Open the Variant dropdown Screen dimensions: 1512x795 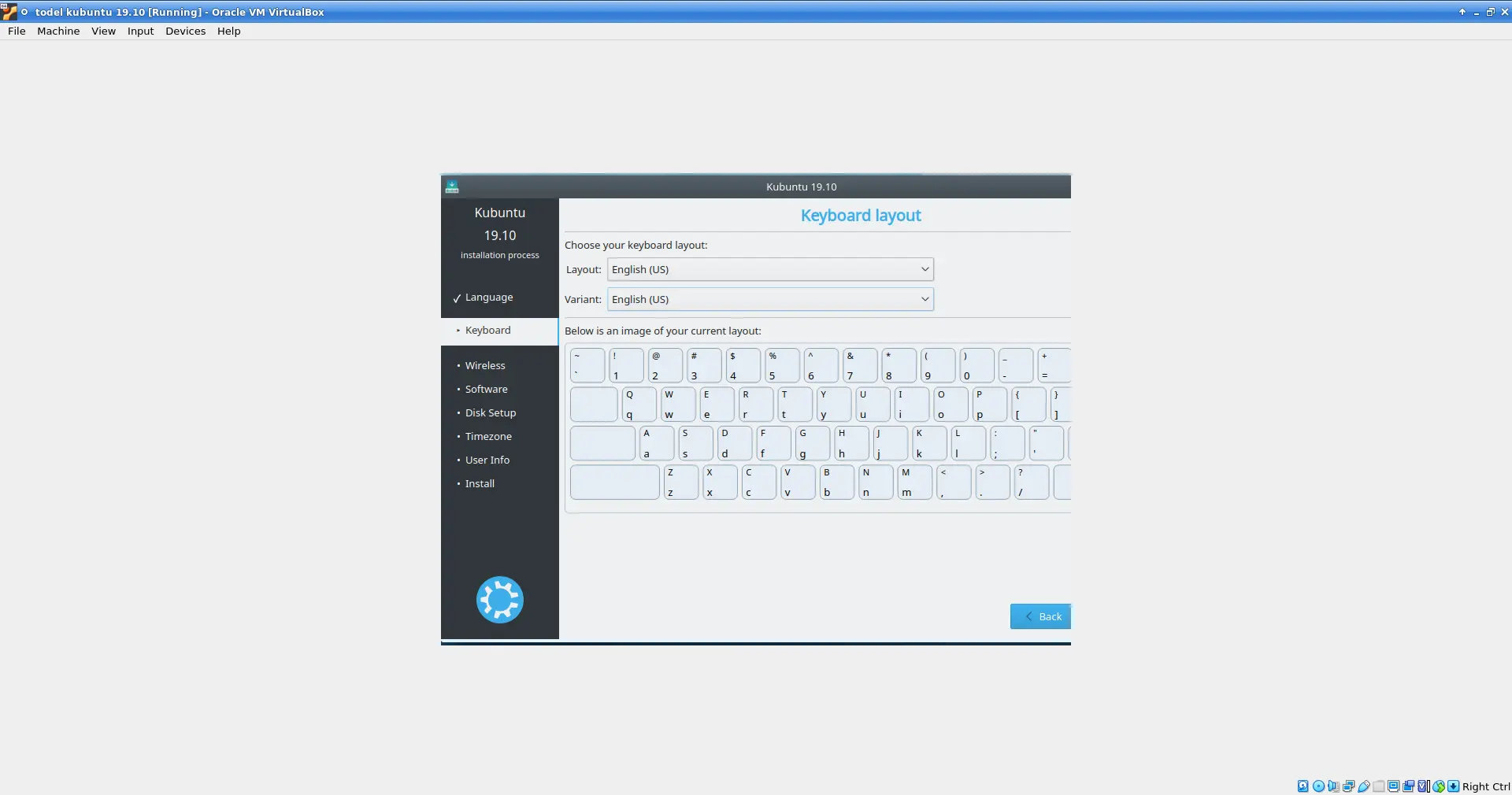point(770,299)
